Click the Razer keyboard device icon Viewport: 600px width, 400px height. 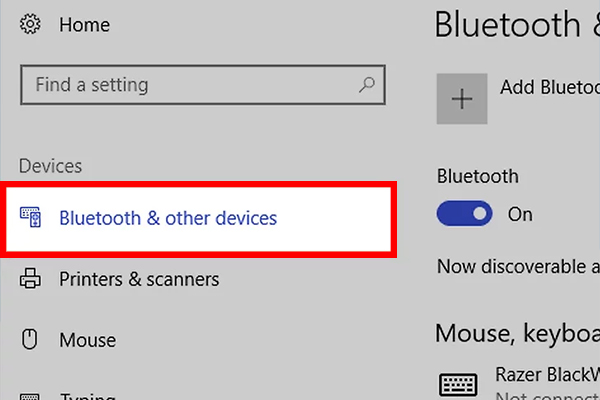pos(459,384)
